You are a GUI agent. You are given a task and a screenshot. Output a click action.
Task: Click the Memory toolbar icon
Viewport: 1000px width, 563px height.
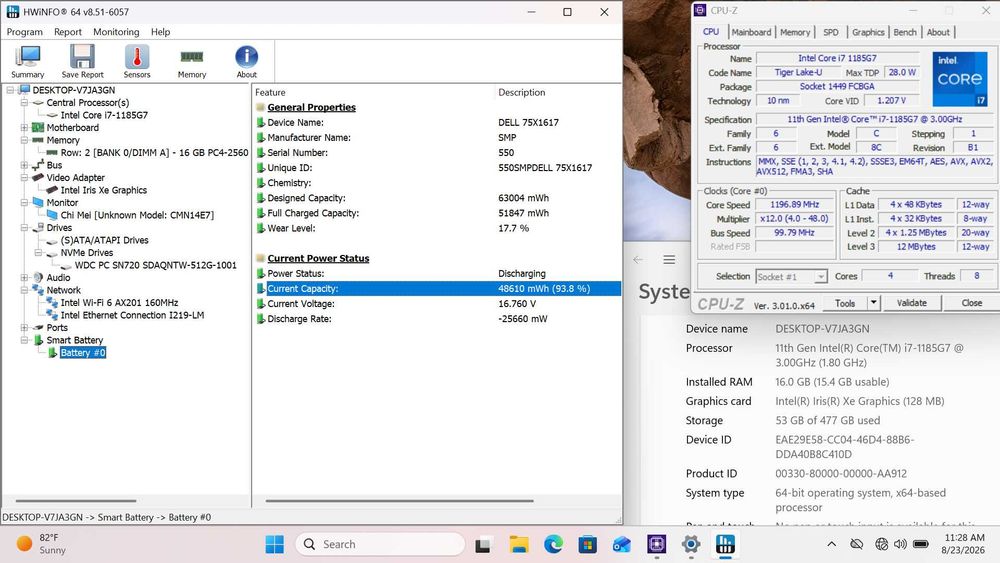(191, 62)
